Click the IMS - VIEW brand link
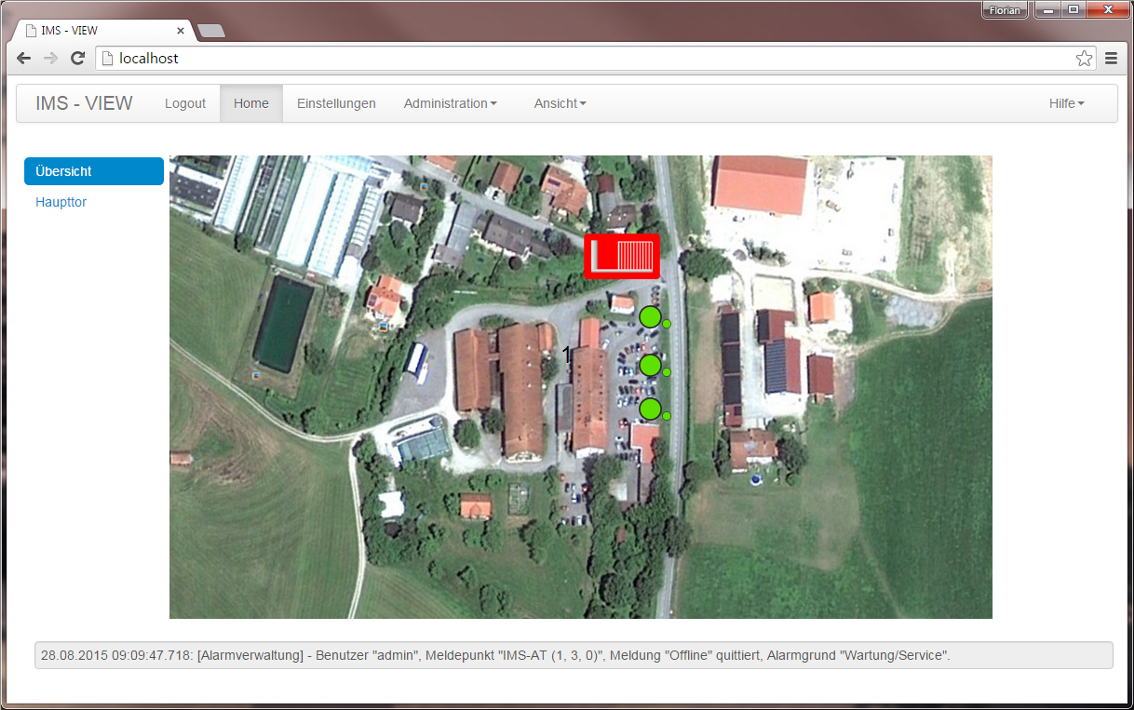 (x=84, y=104)
